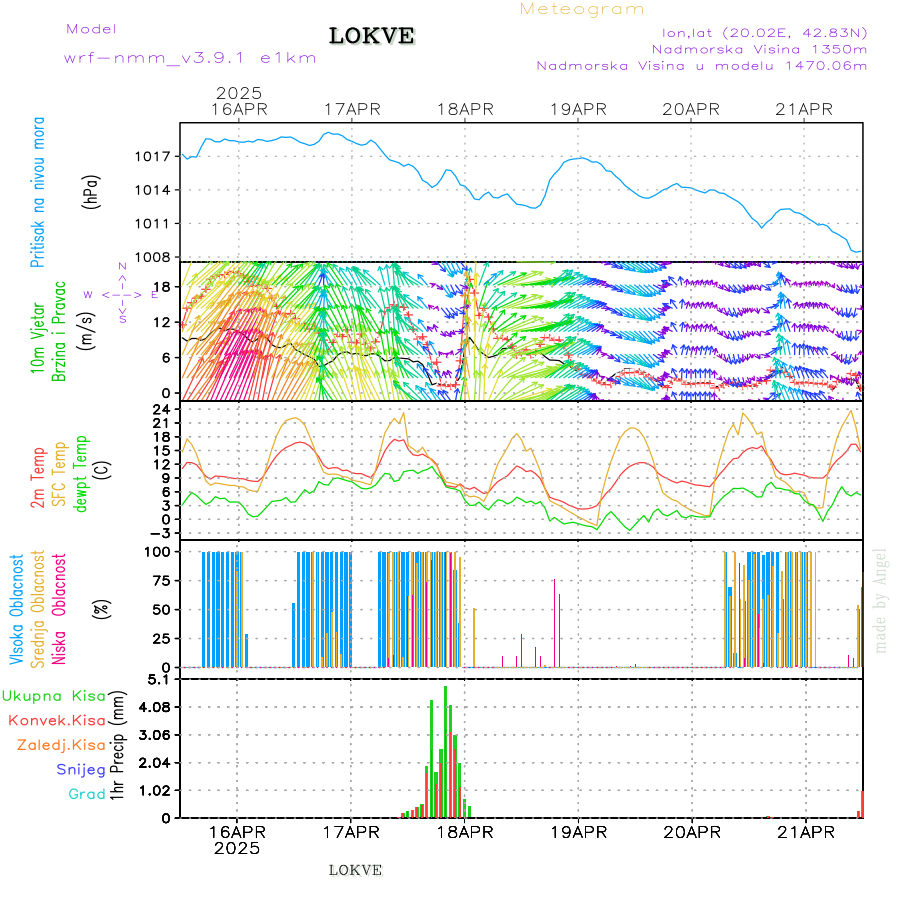This screenshot has width=900, height=900.
Task: Select 18APR below the precipitation chart
Action: tap(465, 832)
